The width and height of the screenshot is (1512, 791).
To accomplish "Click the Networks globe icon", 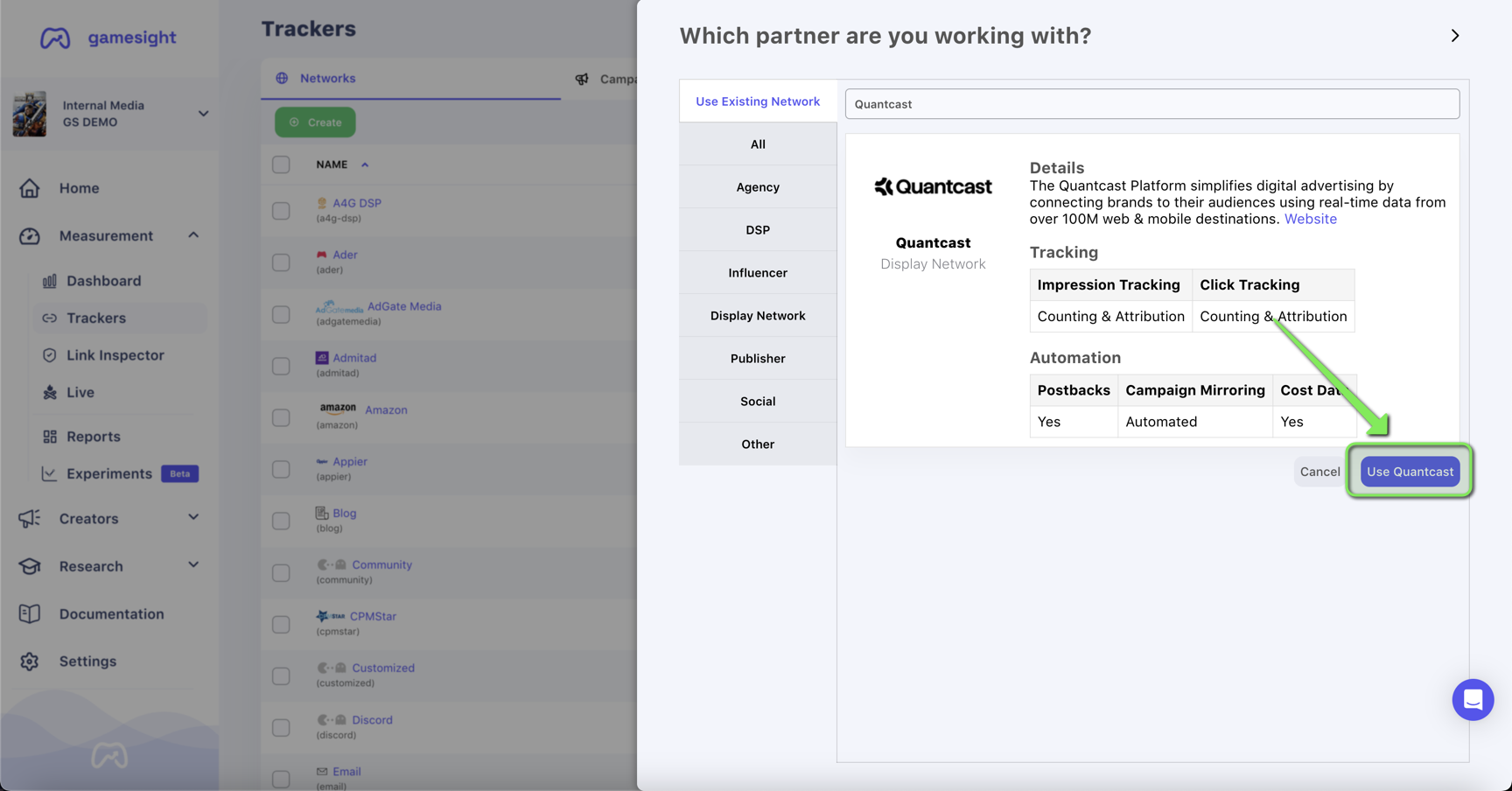I will click(282, 78).
